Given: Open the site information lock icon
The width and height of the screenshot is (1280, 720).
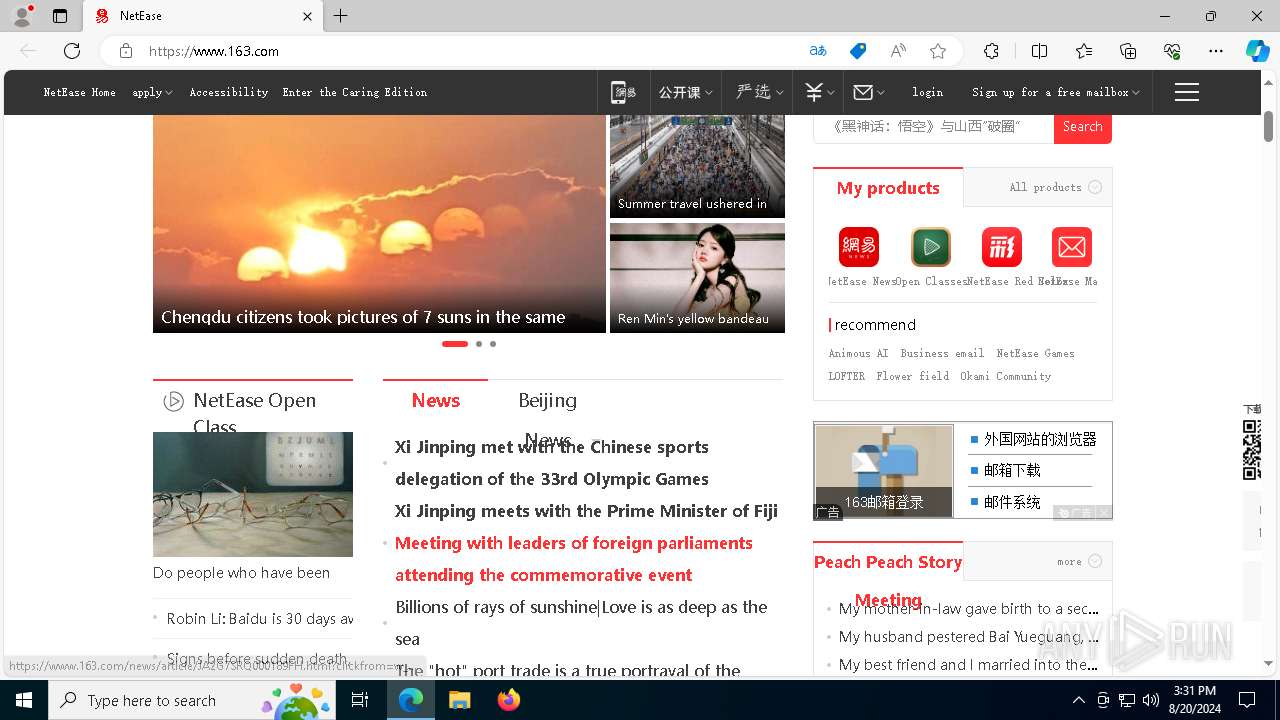Looking at the screenshot, I should tap(125, 51).
